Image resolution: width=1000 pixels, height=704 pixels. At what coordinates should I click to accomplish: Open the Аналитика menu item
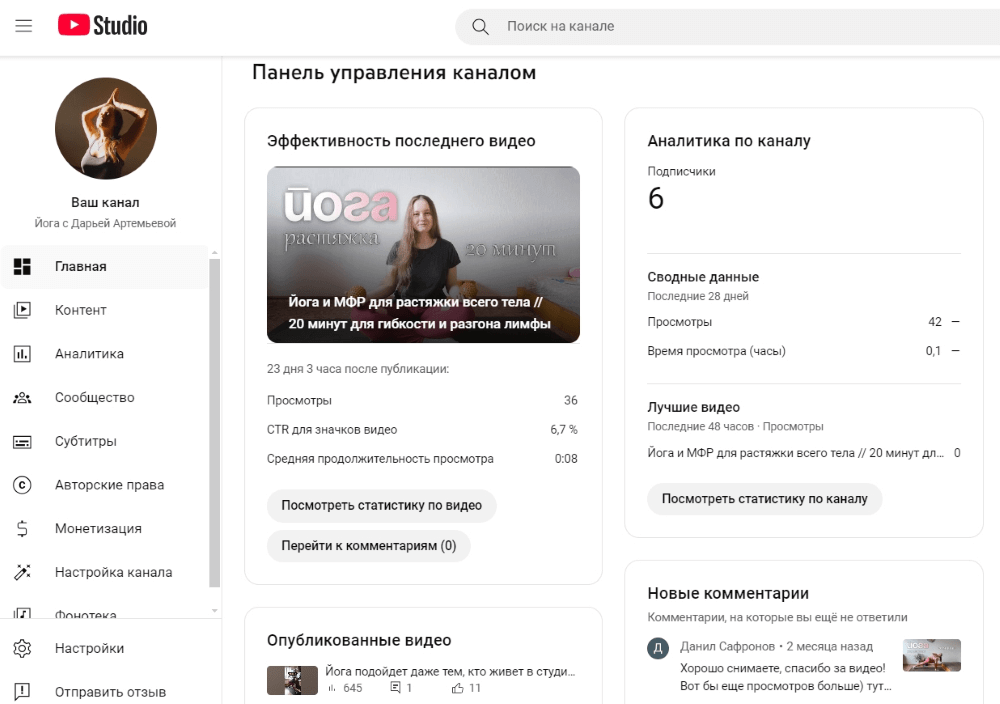coord(105,354)
